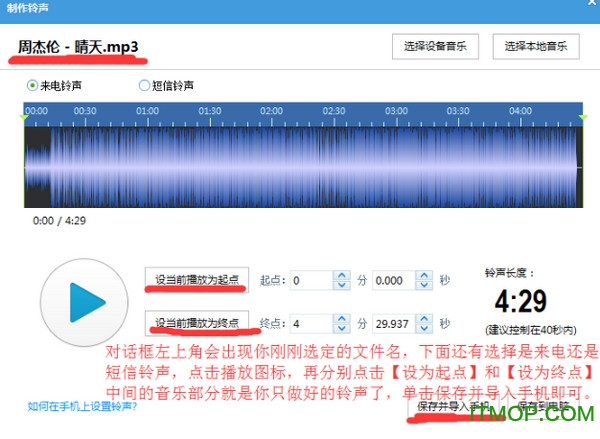Click the end point minutes field

[311, 324]
